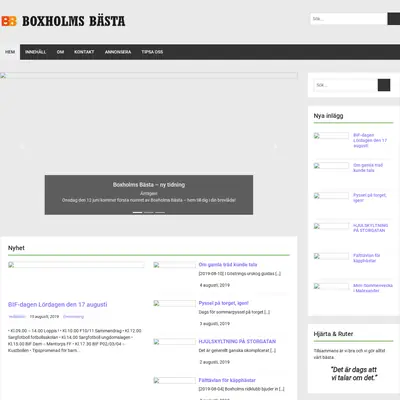Image resolution: width=400 pixels, height=400 pixels.
Task: Click thumbnail beside Pyssel på torget in Nyhet
Action: point(174,303)
